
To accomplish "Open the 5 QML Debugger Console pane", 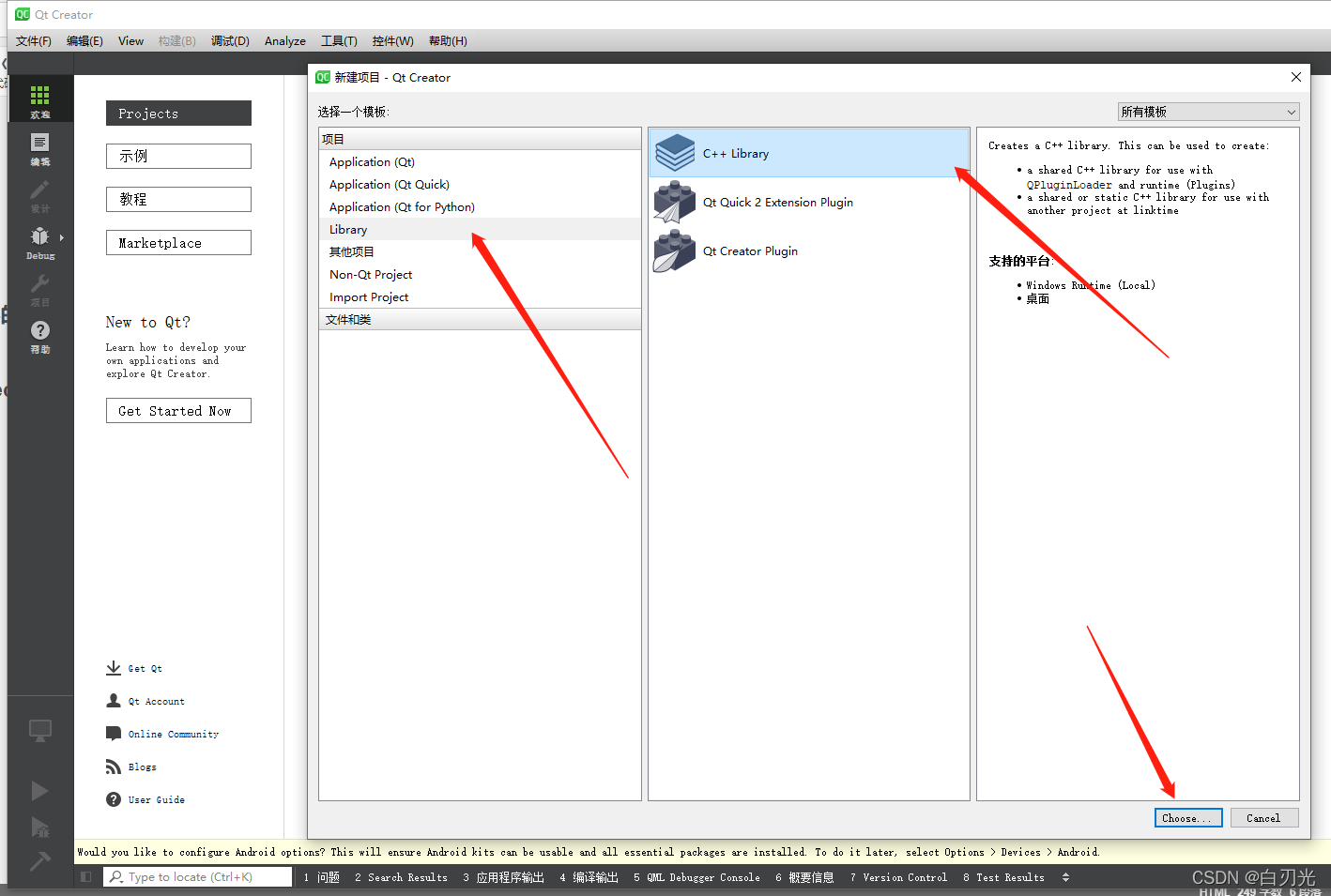I will point(697,877).
